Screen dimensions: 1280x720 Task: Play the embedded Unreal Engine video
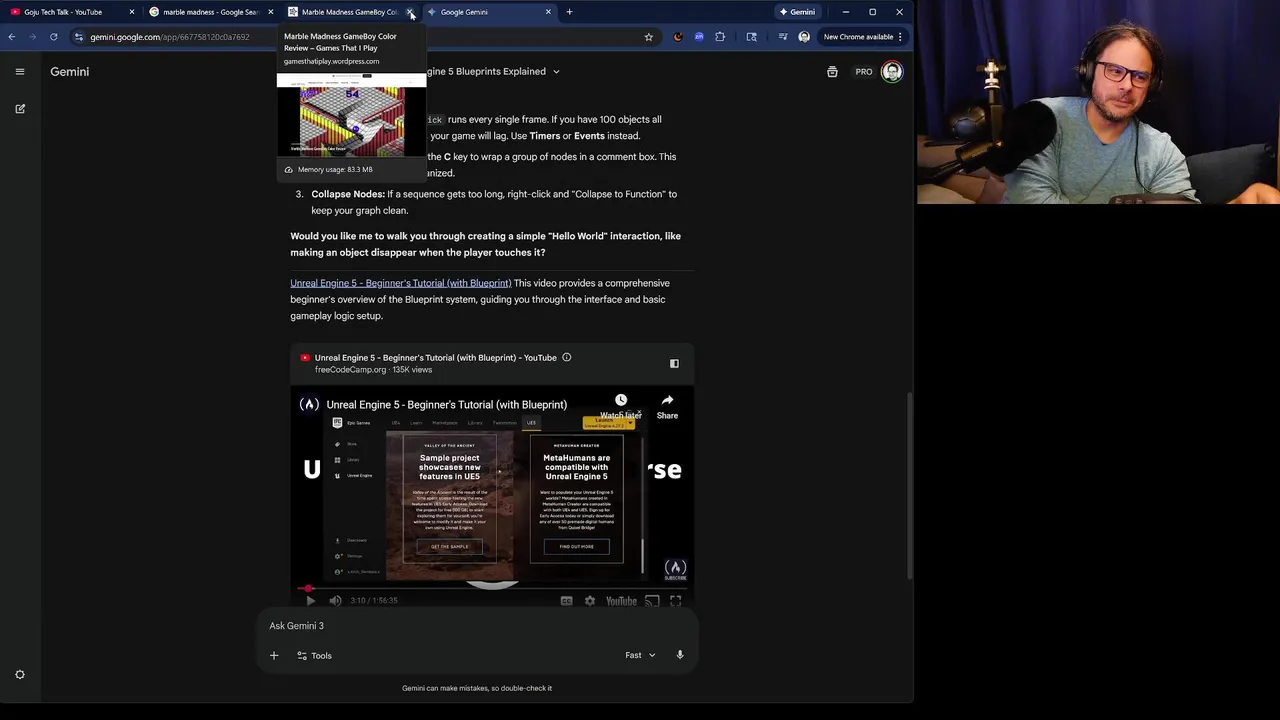pyautogui.click(x=310, y=601)
